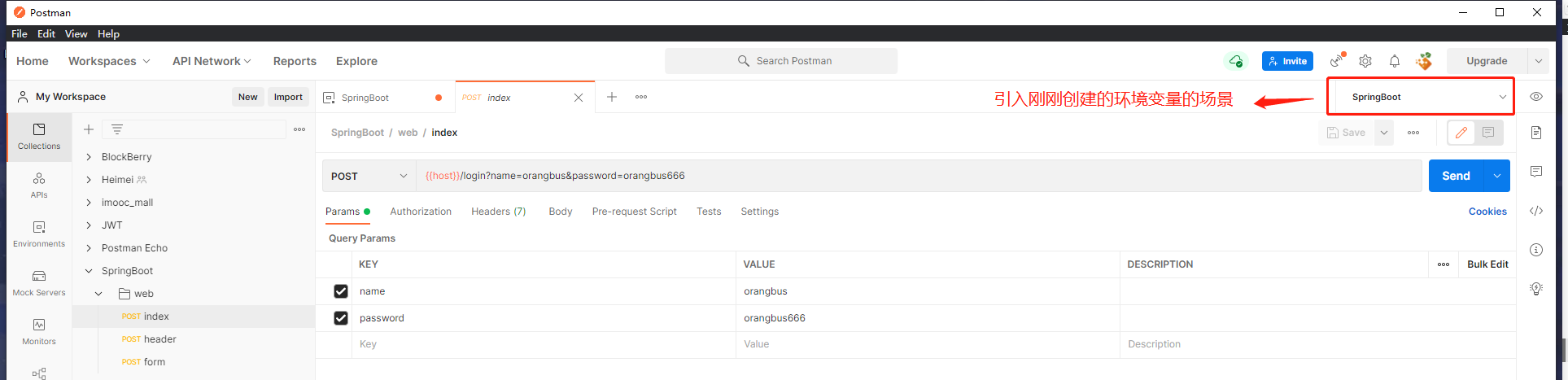Open a new request tab with plus icon
Image resolution: width=1568 pixels, height=380 pixels.
[612, 97]
